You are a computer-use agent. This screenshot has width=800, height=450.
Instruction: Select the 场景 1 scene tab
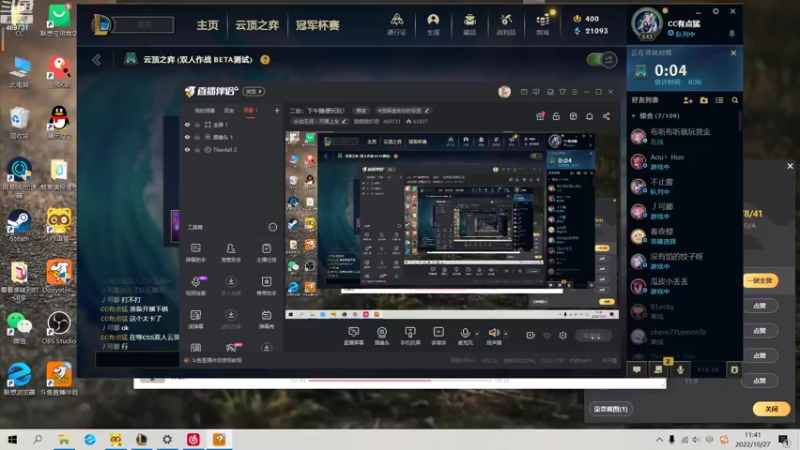tap(250, 110)
